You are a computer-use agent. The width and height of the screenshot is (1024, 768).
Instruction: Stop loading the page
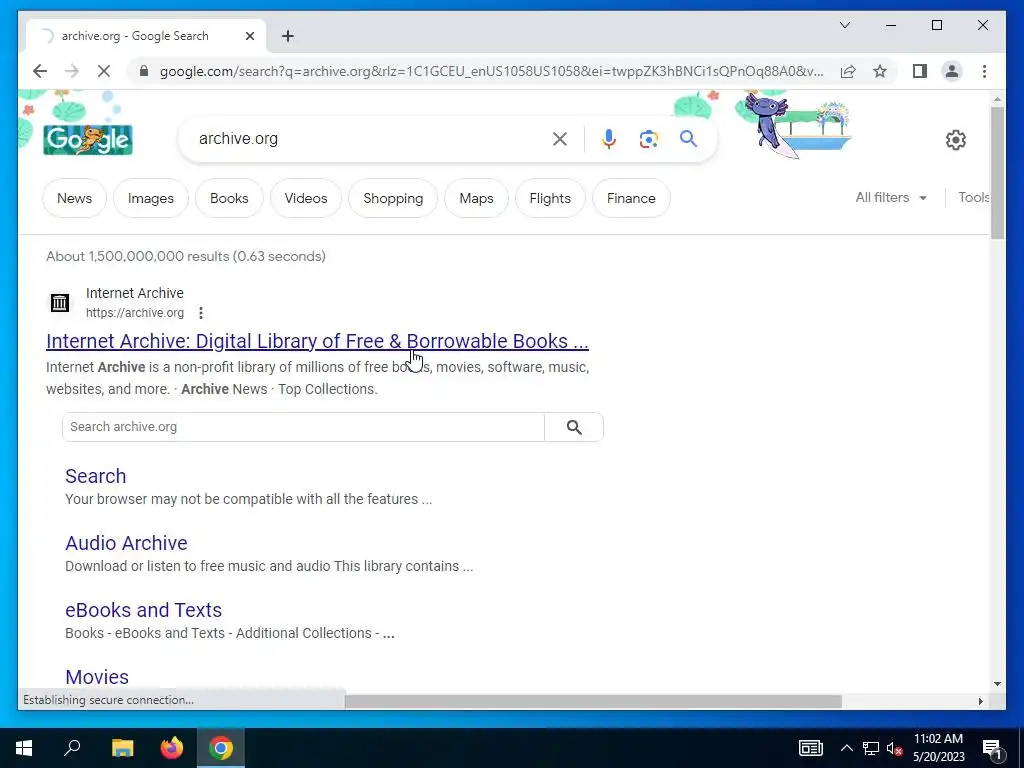(x=104, y=71)
